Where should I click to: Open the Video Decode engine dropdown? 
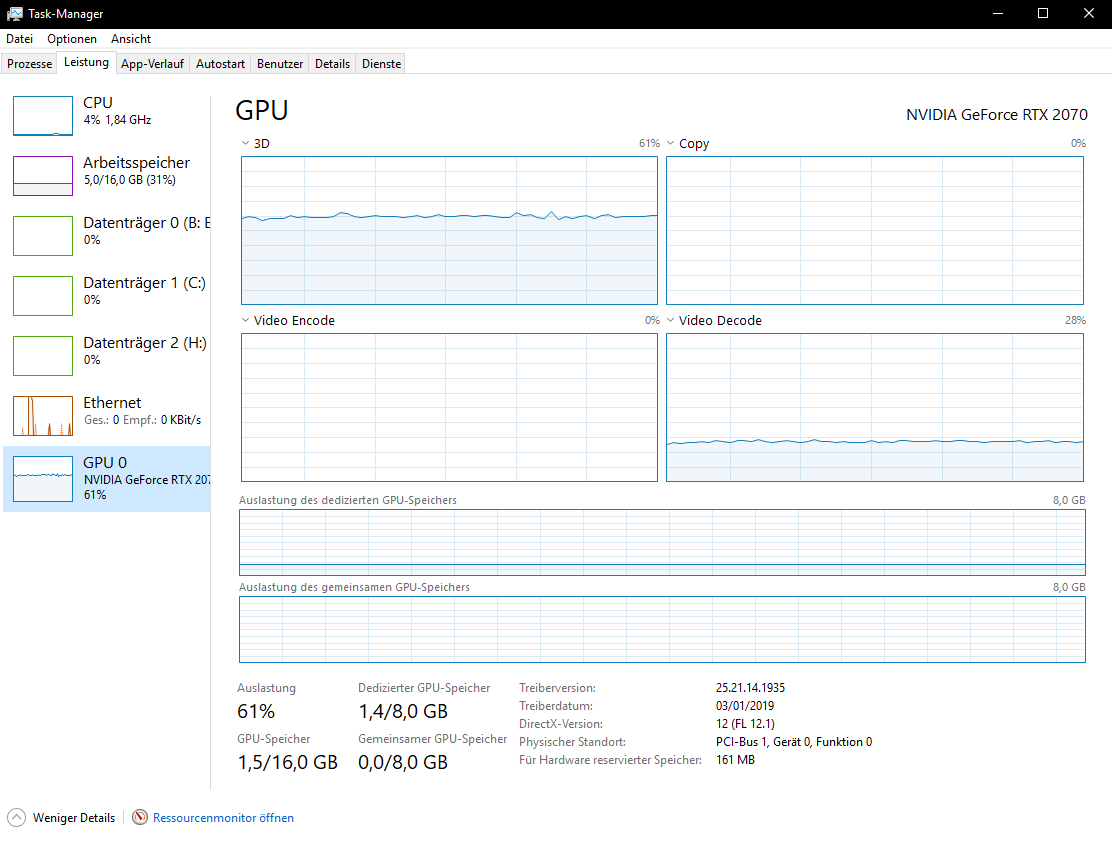click(x=670, y=320)
